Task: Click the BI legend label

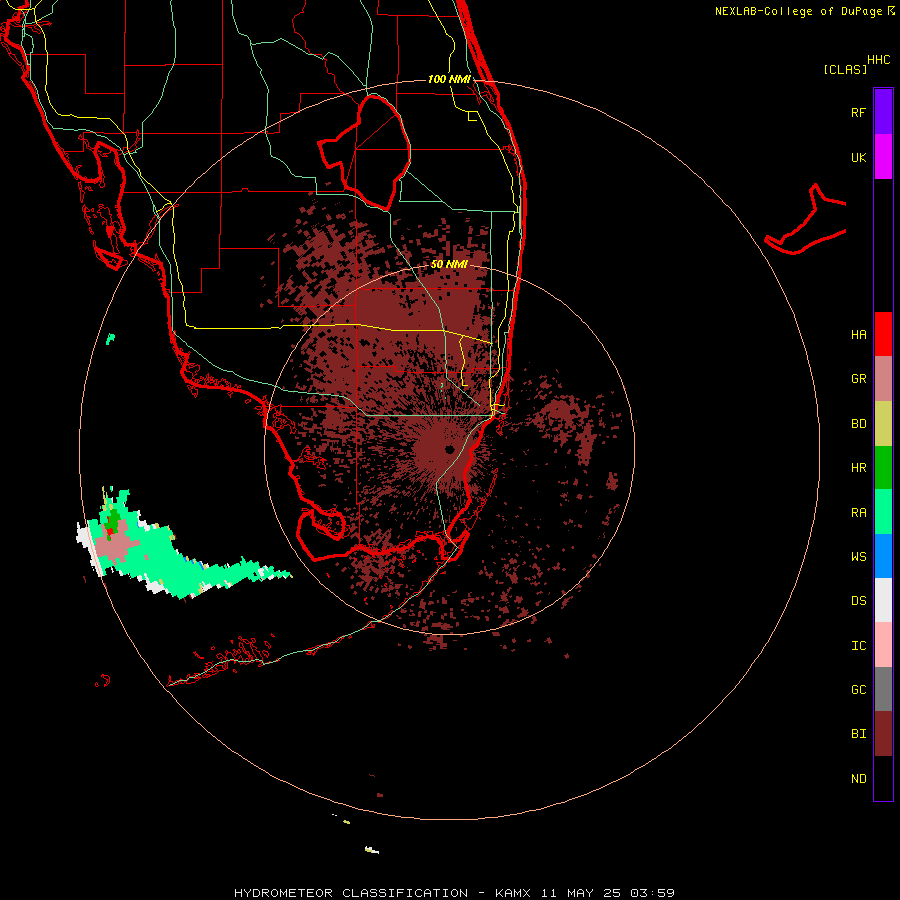Action: tap(858, 734)
